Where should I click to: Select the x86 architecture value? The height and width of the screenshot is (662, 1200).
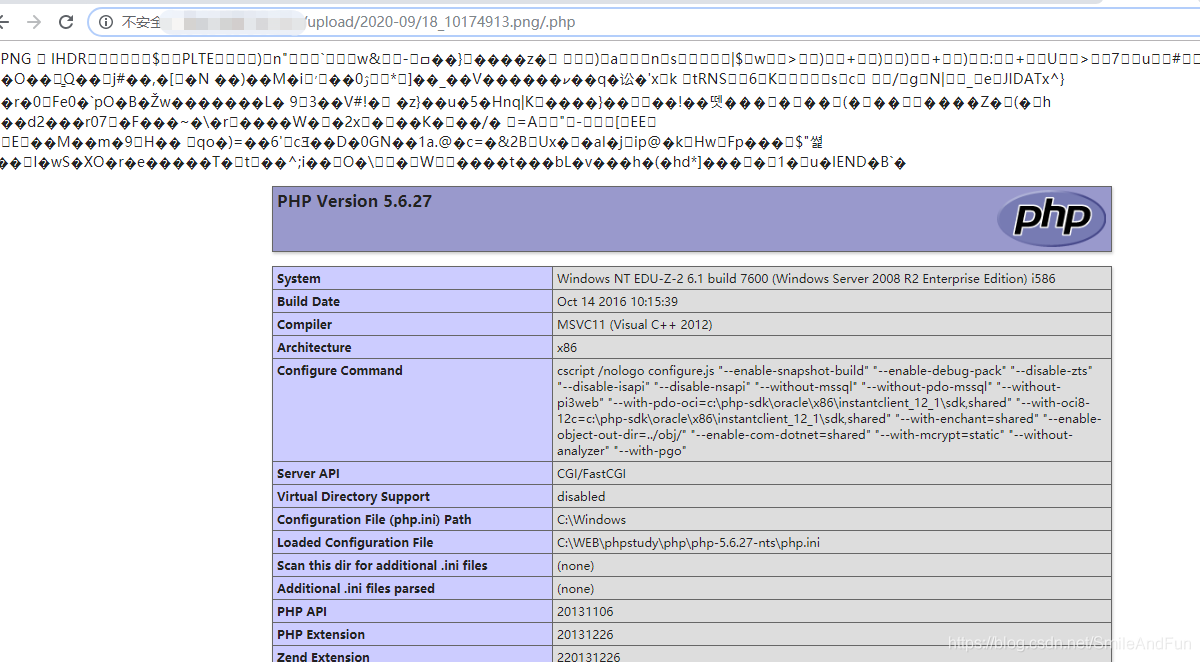click(x=567, y=348)
